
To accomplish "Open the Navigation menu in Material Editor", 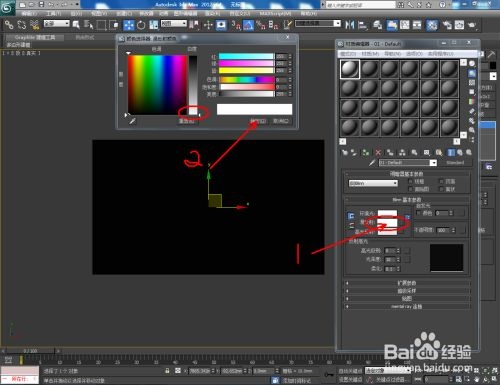I will [392, 54].
